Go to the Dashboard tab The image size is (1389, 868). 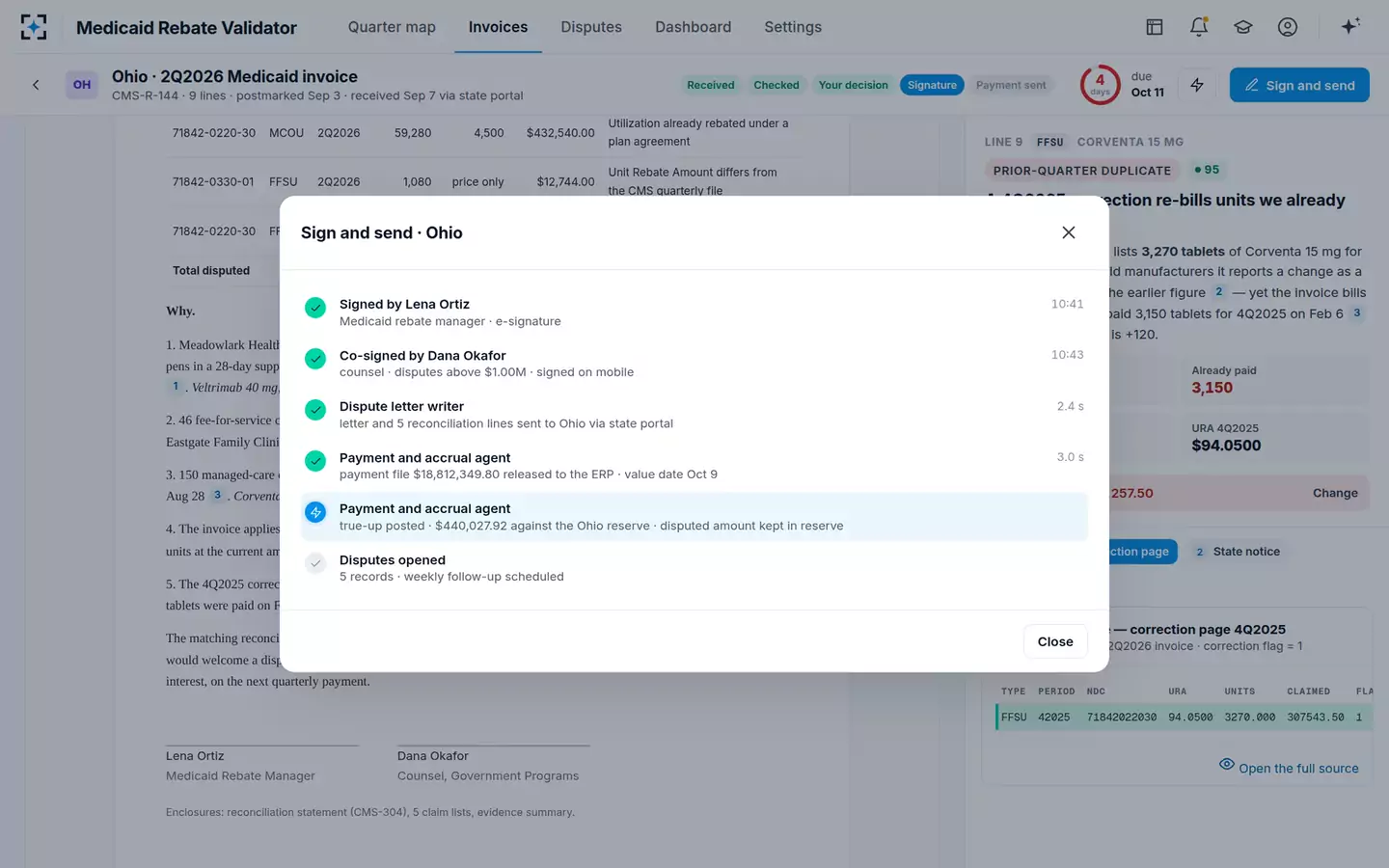[694, 27]
